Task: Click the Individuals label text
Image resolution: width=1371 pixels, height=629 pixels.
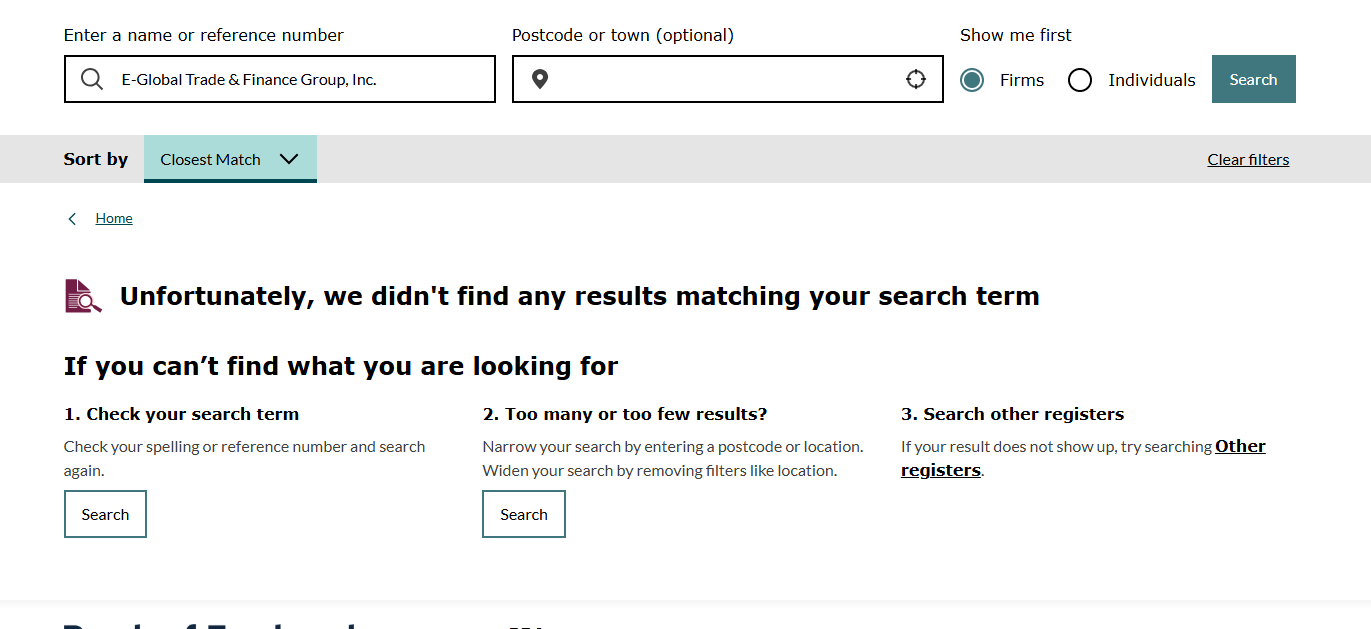Action: (x=1151, y=80)
